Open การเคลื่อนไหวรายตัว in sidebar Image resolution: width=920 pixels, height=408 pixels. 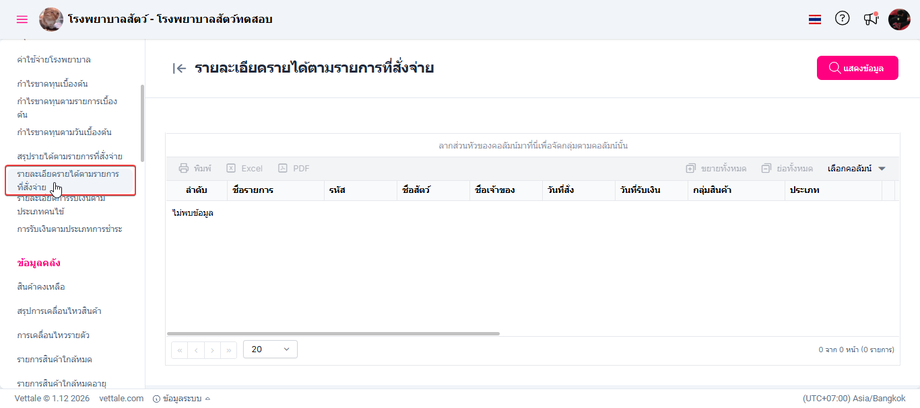[x=53, y=335]
